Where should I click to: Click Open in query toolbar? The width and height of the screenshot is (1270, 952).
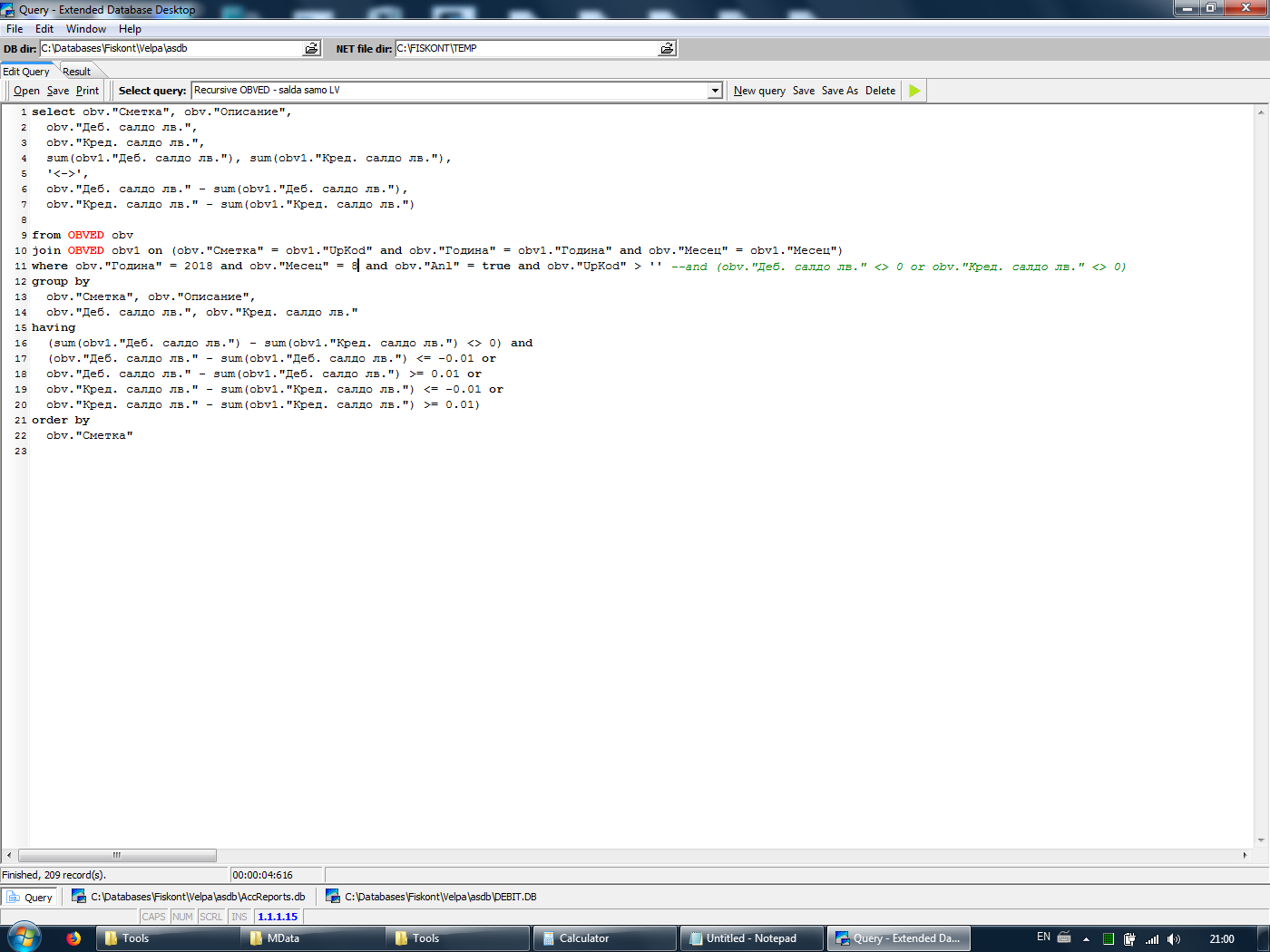coord(26,91)
